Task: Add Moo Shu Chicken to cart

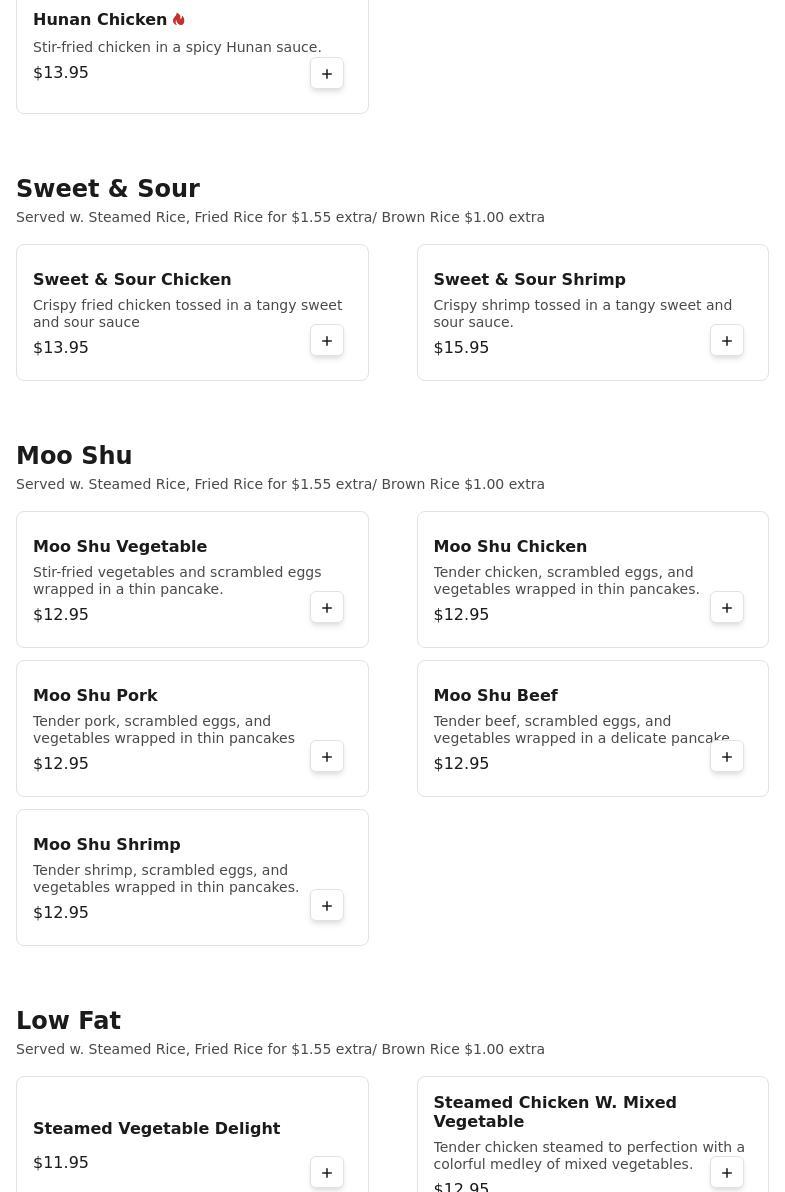Action: click(x=727, y=608)
